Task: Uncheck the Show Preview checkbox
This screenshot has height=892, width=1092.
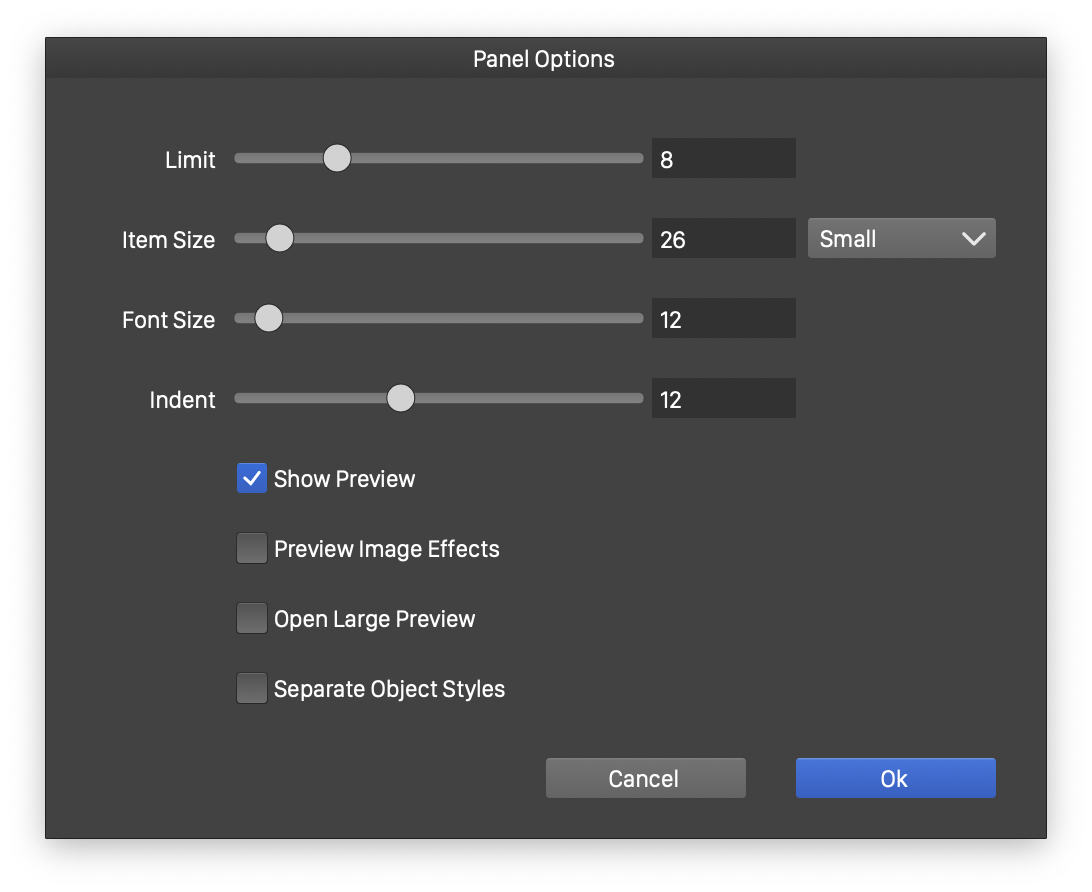Action: coord(252,479)
